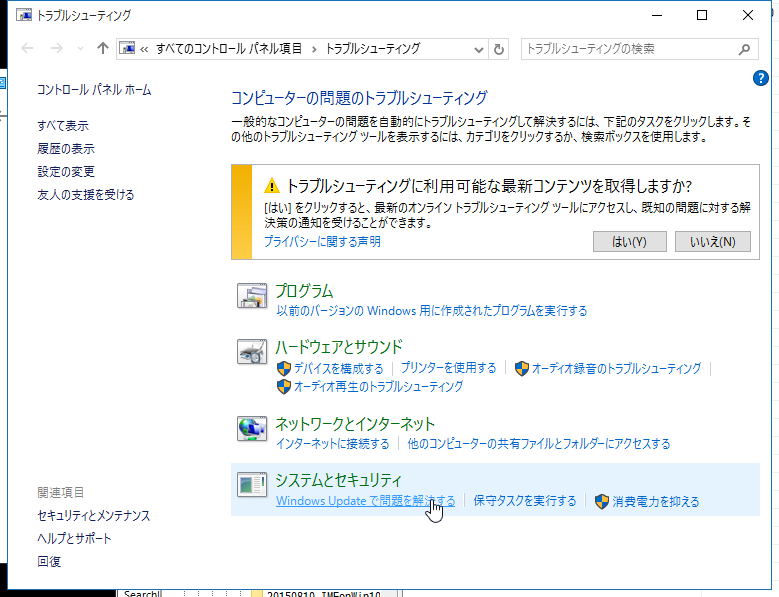779x597 pixels.
Task: Click the blue help question mark icon
Action: point(761,78)
